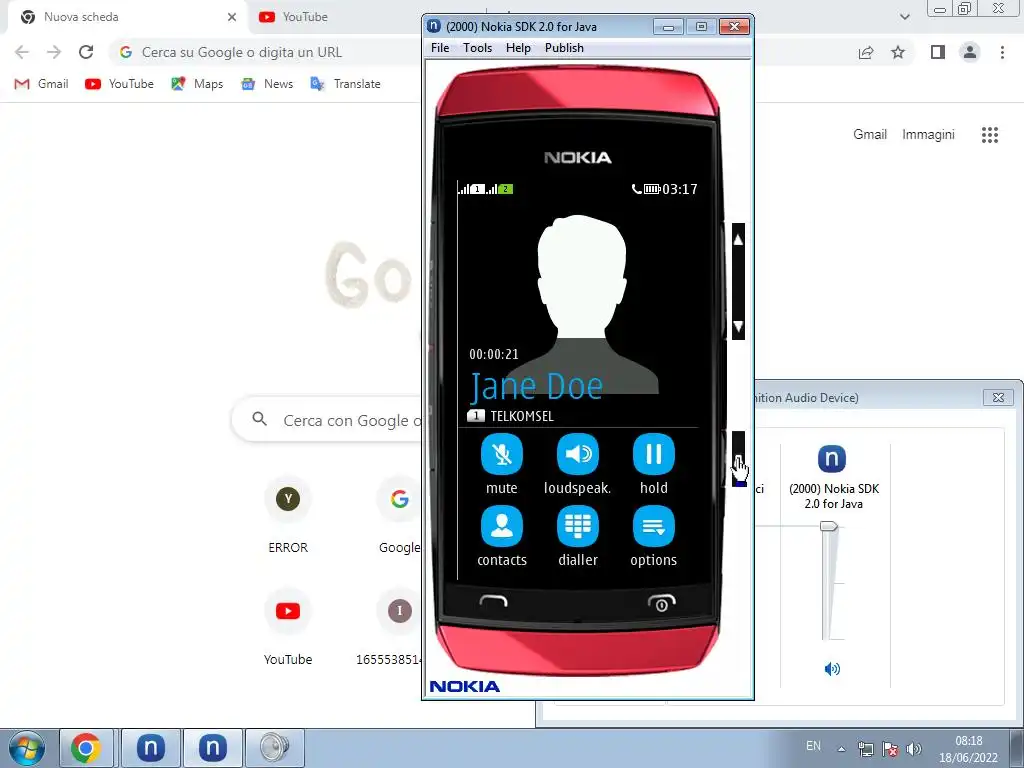Open the dialler keypad icon
Image resolution: width=1024 pixels, height=768 pixels.
pos(578,526)
